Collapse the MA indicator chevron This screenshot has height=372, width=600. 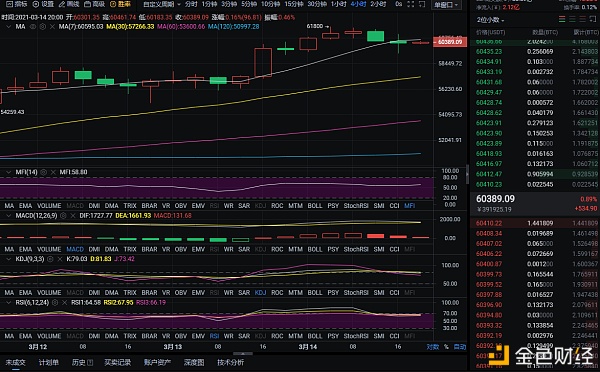click(x=8, y=27)
